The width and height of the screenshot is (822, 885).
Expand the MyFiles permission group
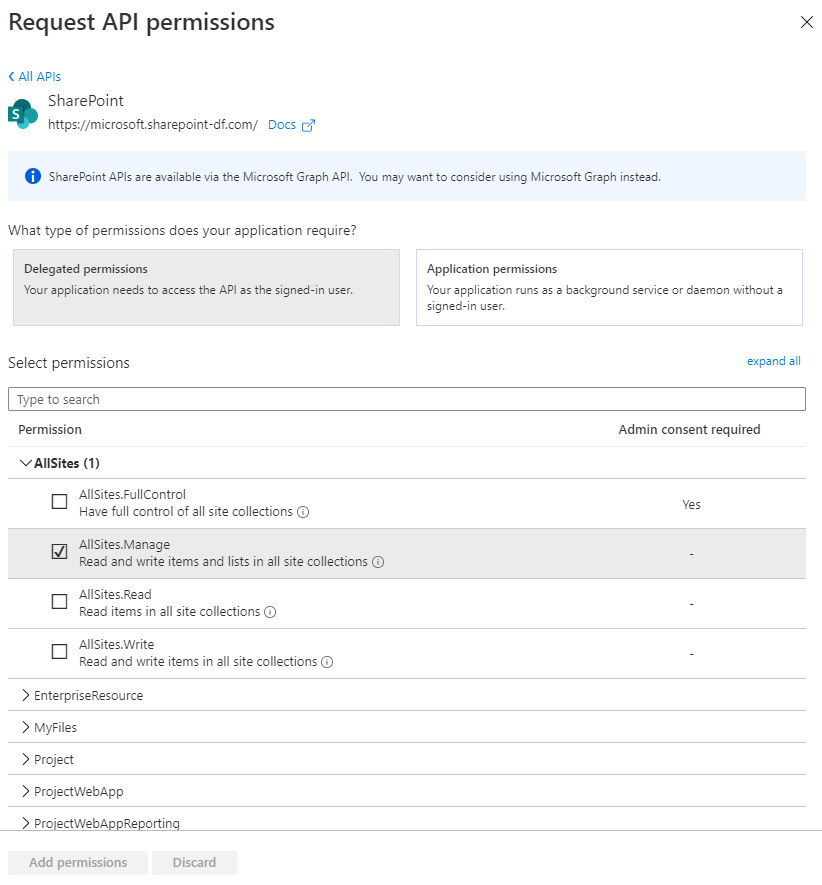26,727
